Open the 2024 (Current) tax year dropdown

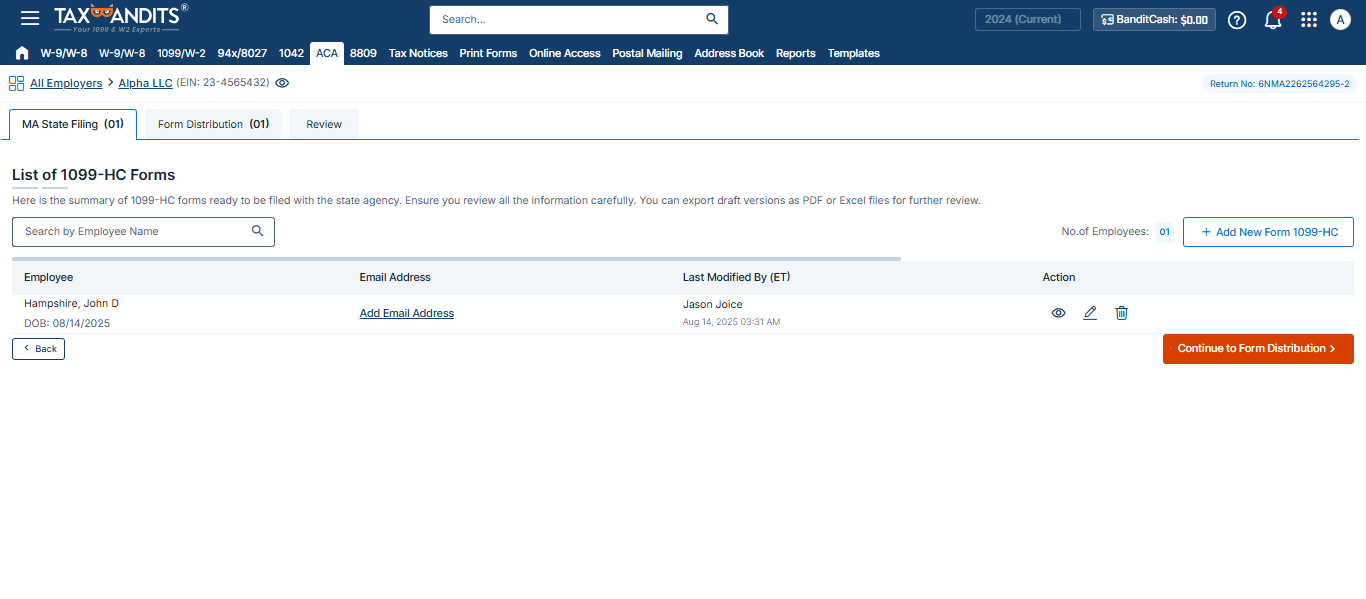click(1028, 19)
